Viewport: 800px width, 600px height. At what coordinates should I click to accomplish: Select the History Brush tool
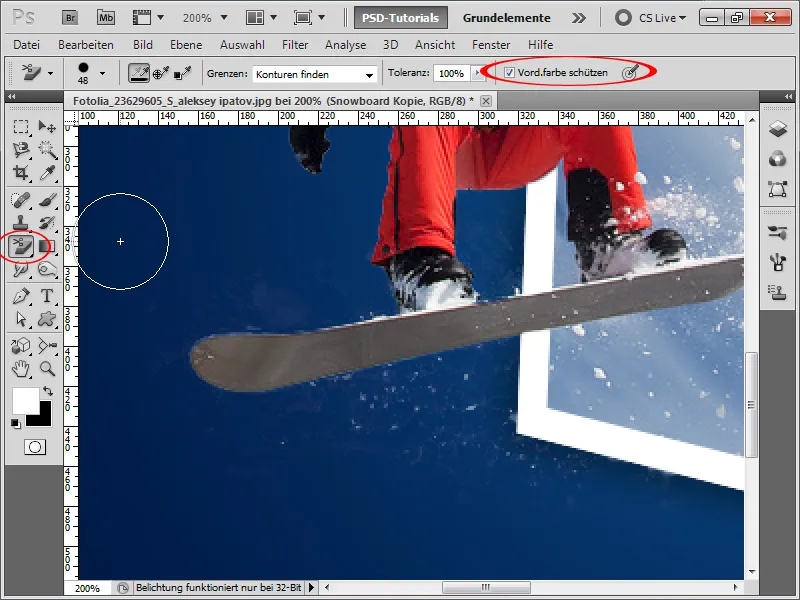coord(47,223)
